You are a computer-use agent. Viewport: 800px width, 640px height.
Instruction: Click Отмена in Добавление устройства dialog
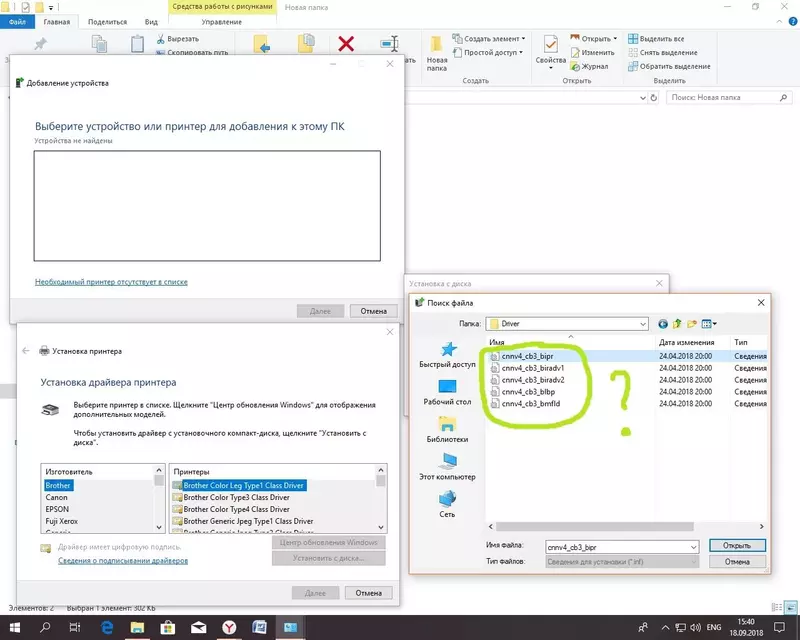coord(373,311)
